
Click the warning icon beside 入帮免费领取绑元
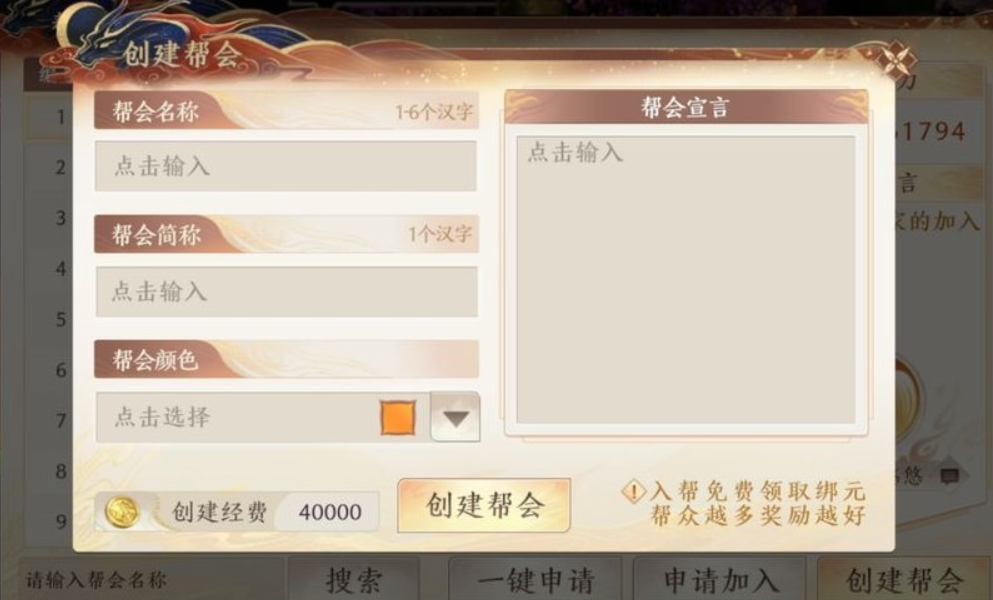633,492
